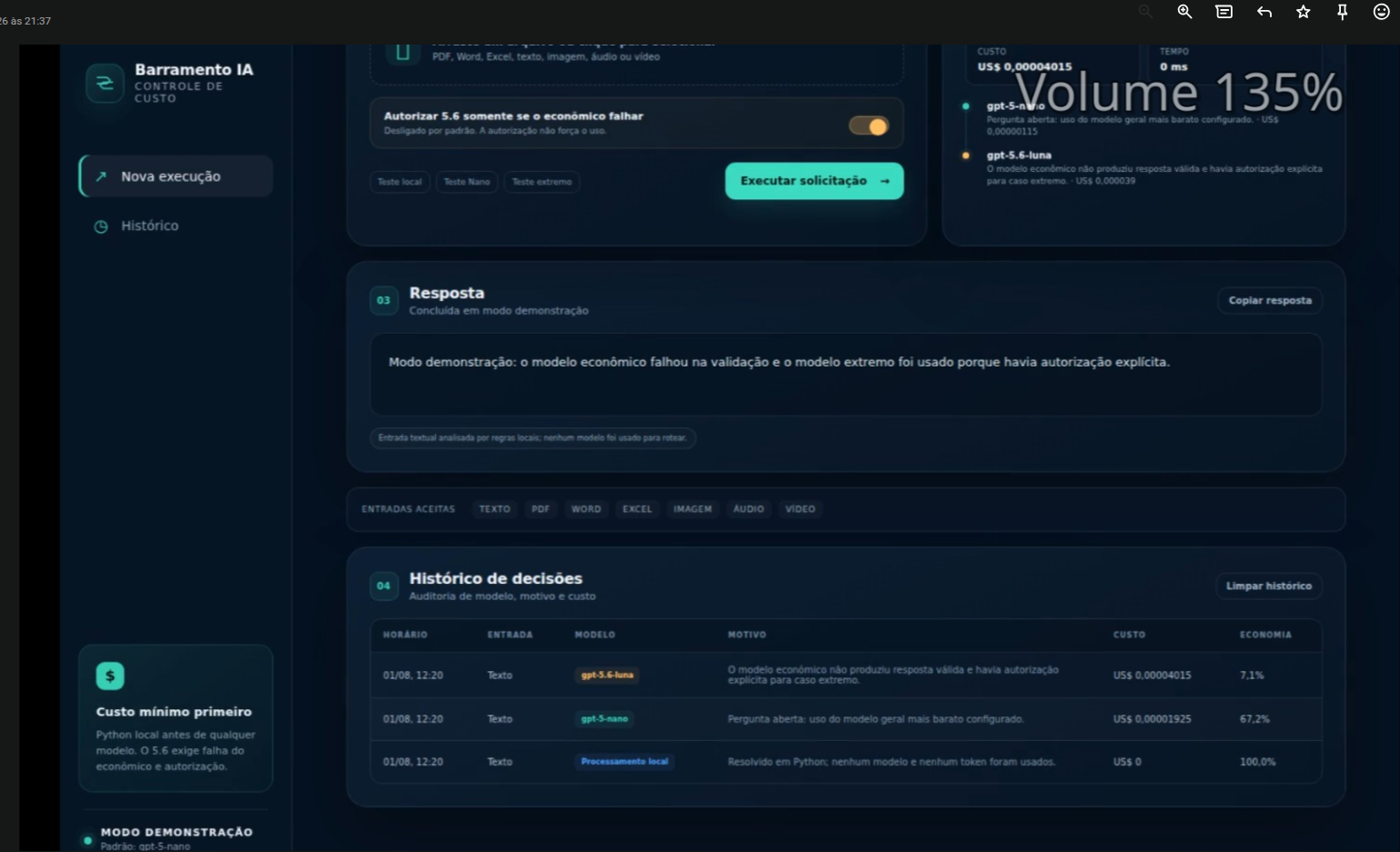The height and width of the screenshot is (852, 1400).
Task: Click the response text box with "Modo demonstração"
Action: pyautogui.click(x=846, y=374)
